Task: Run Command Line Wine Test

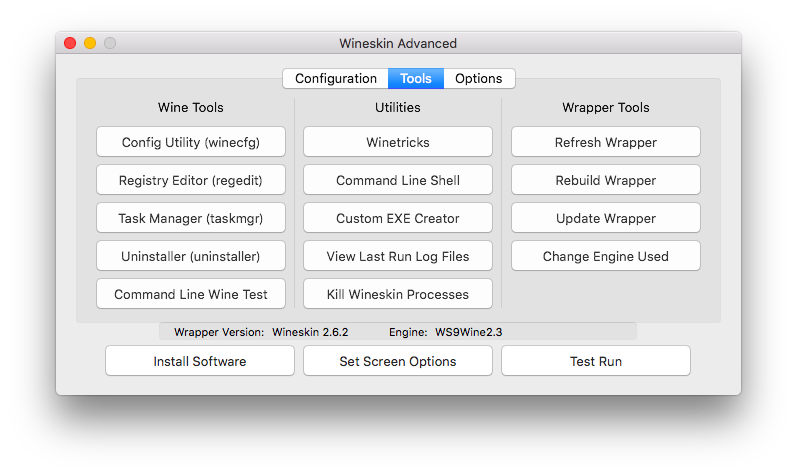Action: [191, 294]
